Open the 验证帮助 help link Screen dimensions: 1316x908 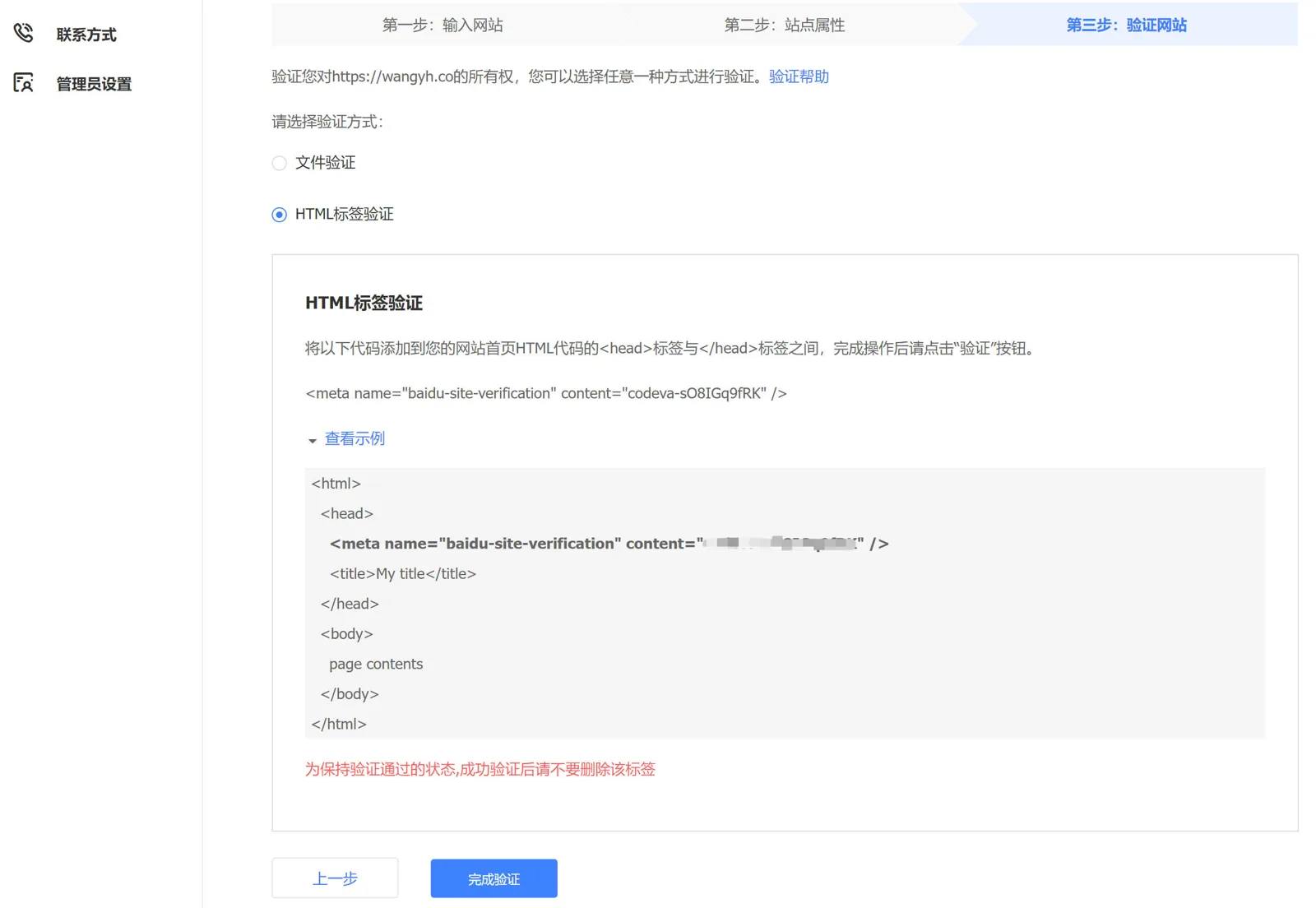pyautogui.click(x=798, y=76)
